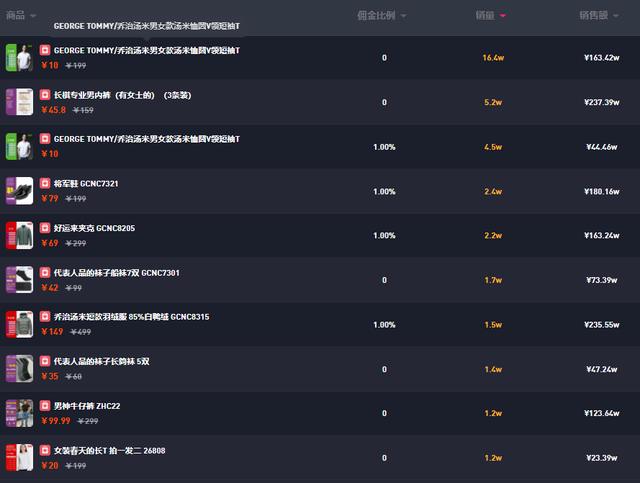Viewport: 640px width, 483px height.
Task: Sort by the 销售额 column header
Action: pos(600,16)
